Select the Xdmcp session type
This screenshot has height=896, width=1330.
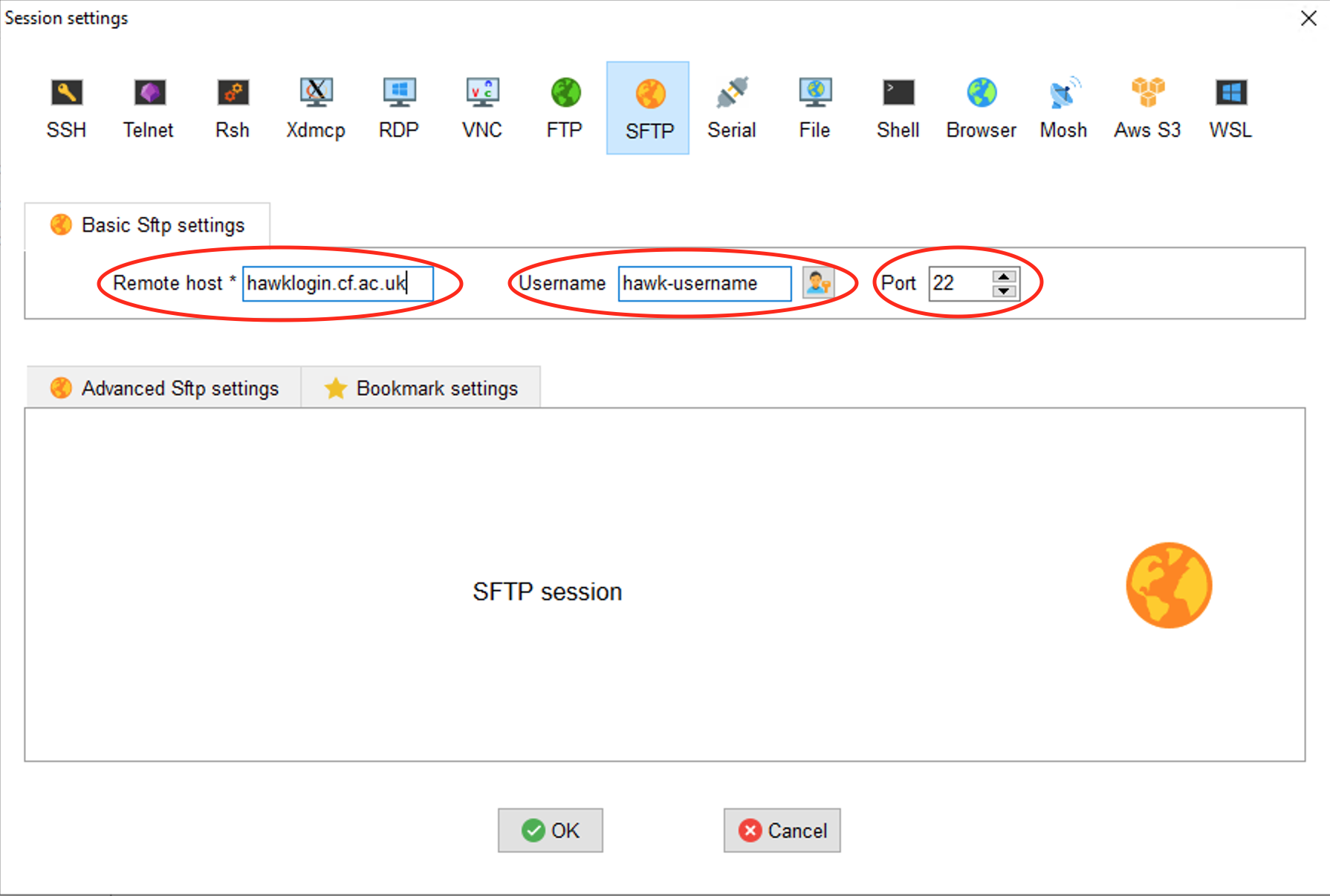click(316, 108)
